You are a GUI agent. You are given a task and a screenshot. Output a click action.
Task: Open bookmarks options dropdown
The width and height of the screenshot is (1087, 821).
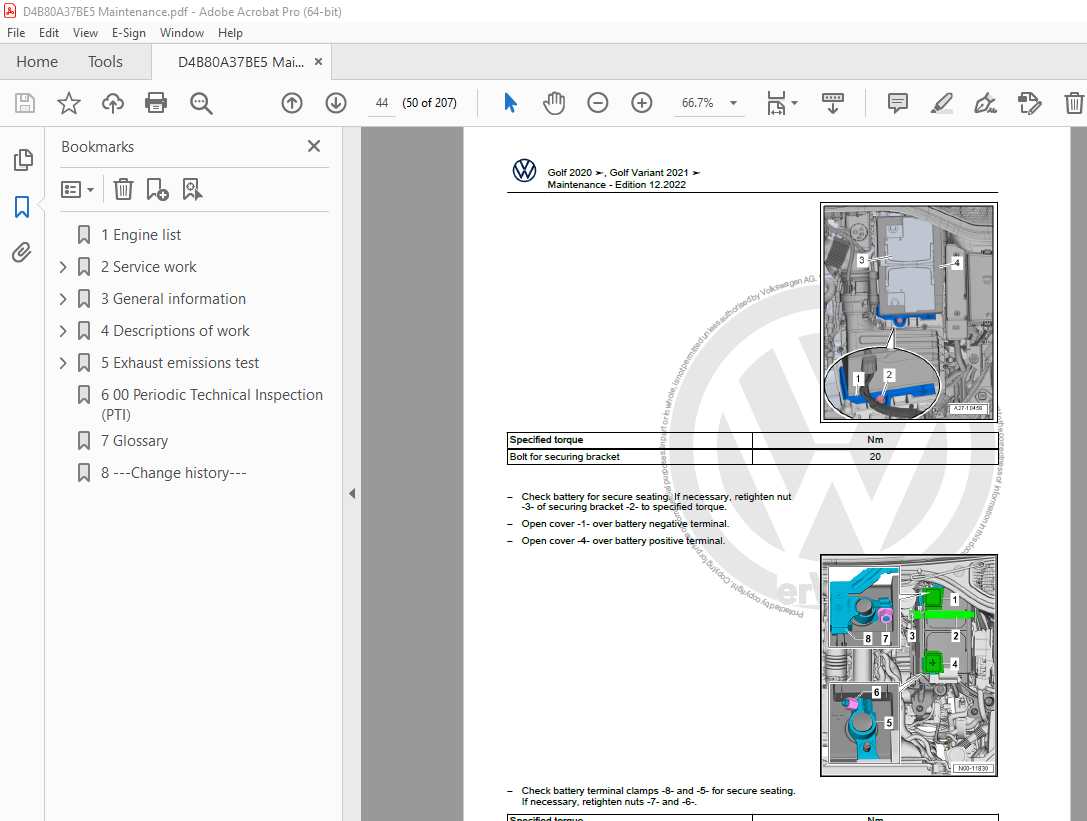[x=78, y=189]
